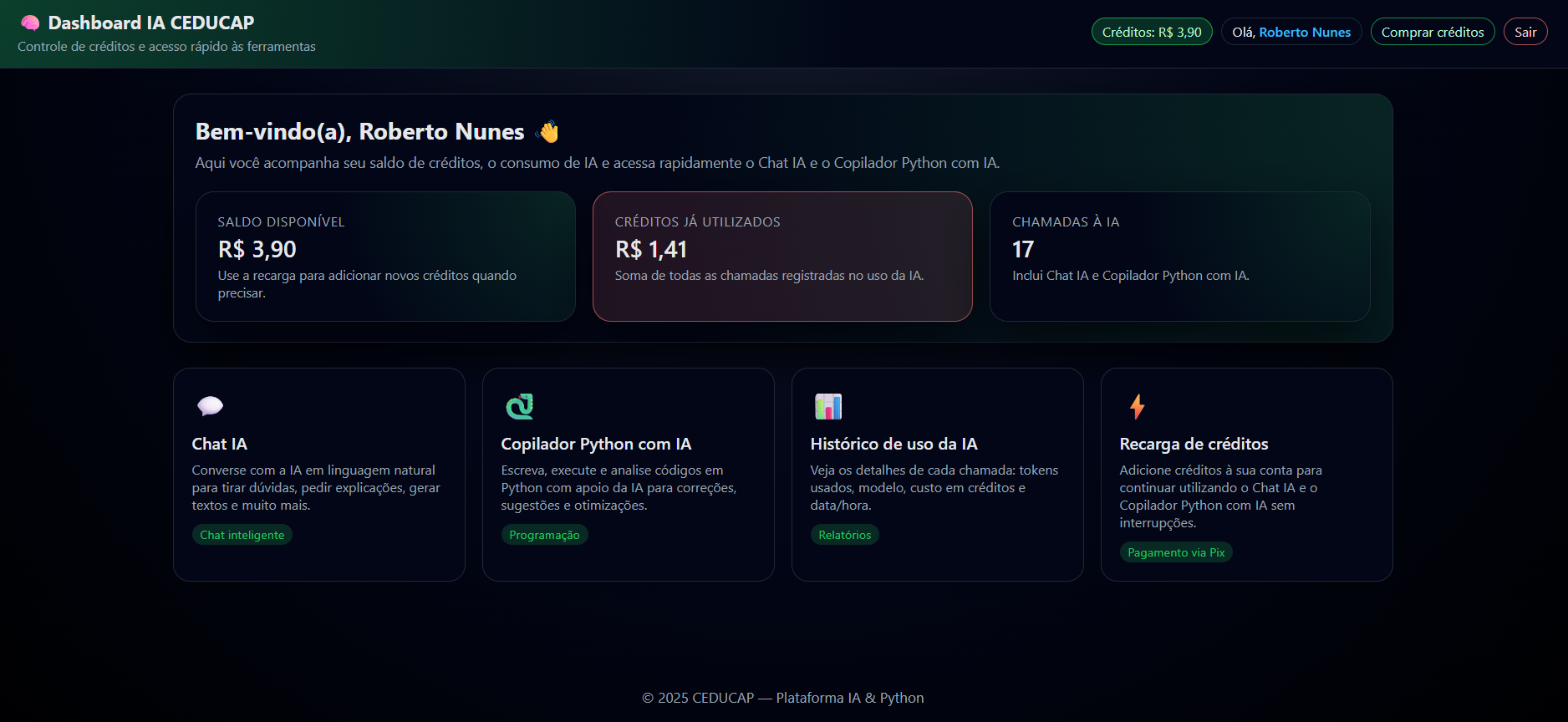Select the Pagamento via Pix tag
This screenshot has height=722, width=1568.
click(1176, 552)
